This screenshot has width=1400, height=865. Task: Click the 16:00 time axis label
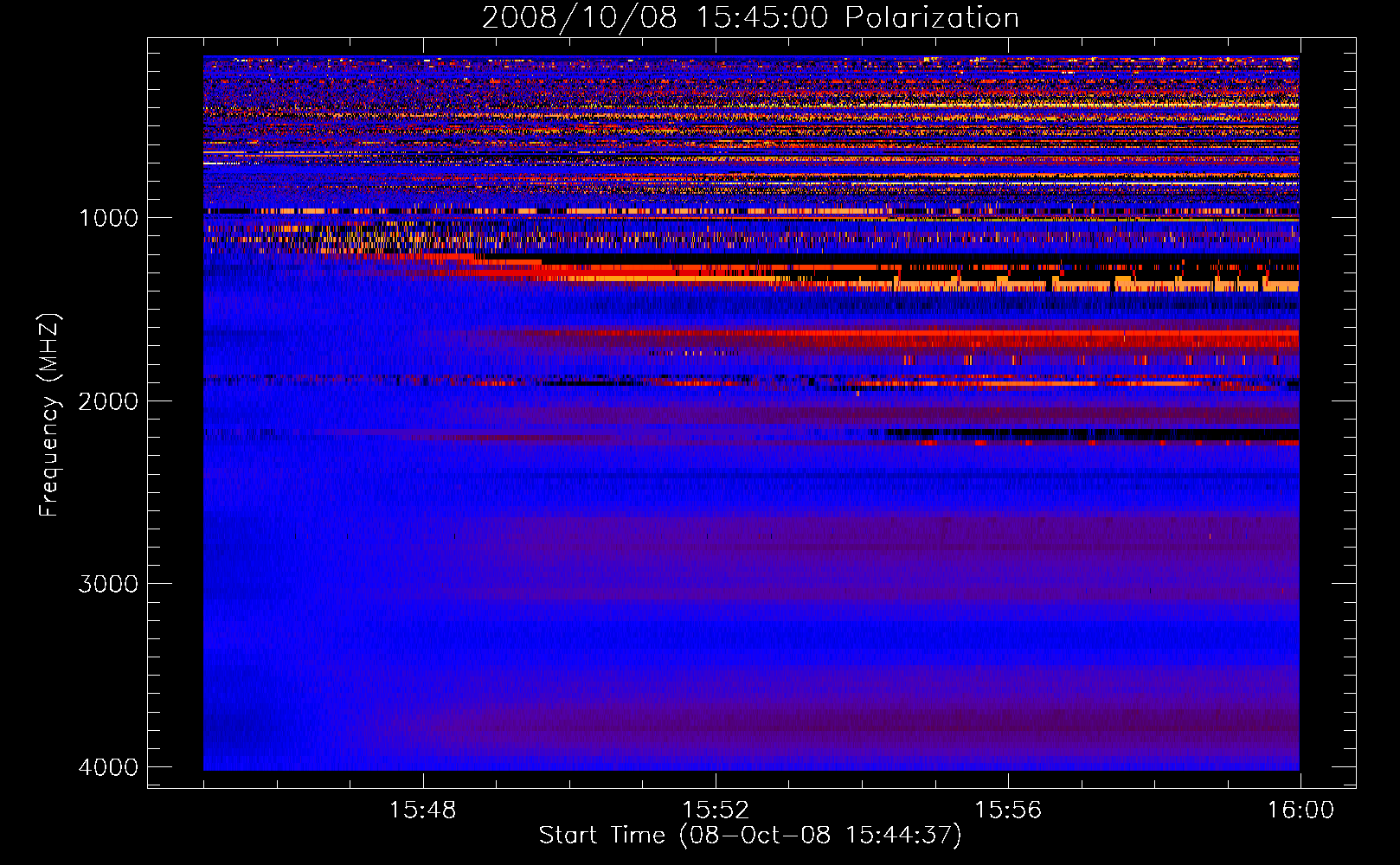pos(1300,811)
